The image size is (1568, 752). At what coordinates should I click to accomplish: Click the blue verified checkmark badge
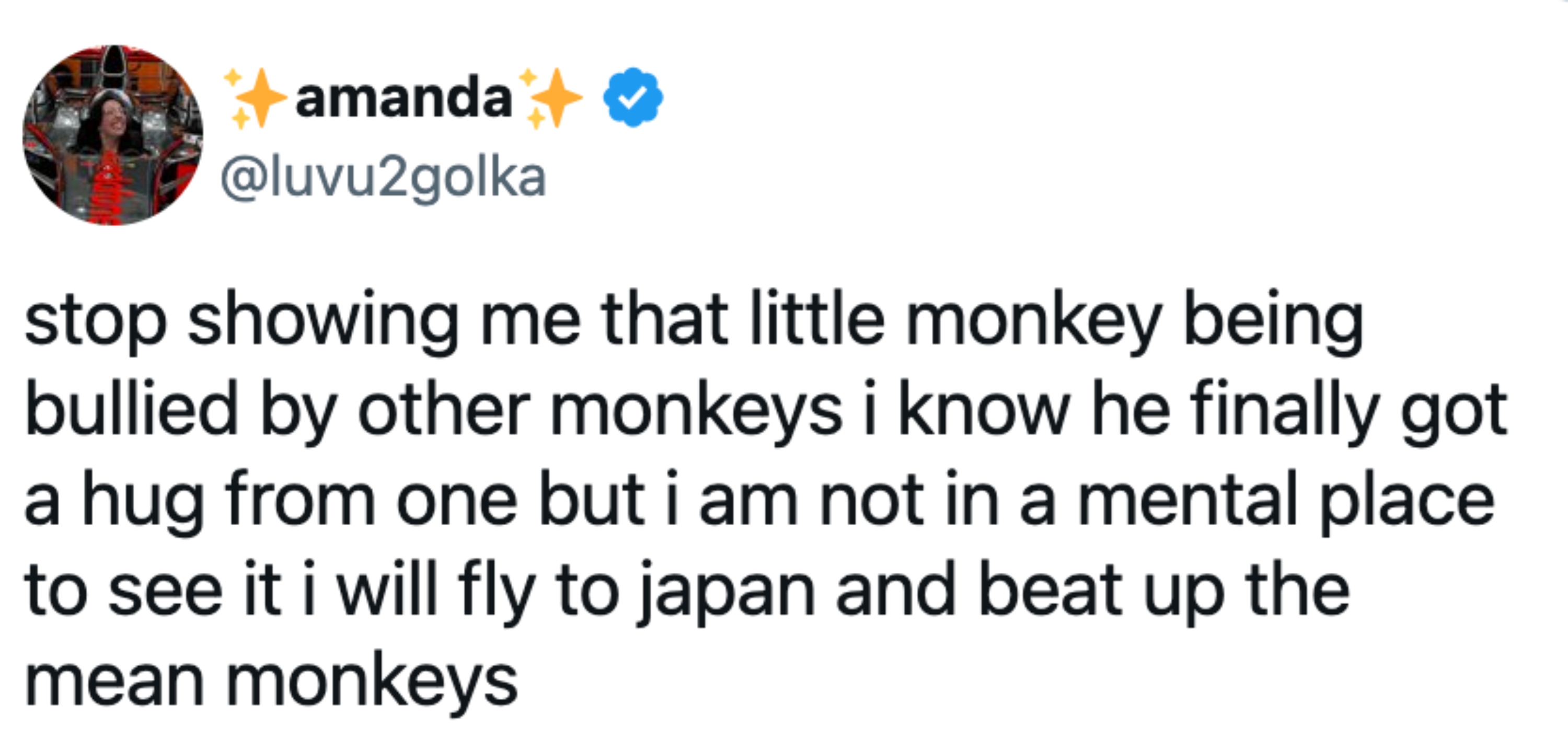point(632,97)
